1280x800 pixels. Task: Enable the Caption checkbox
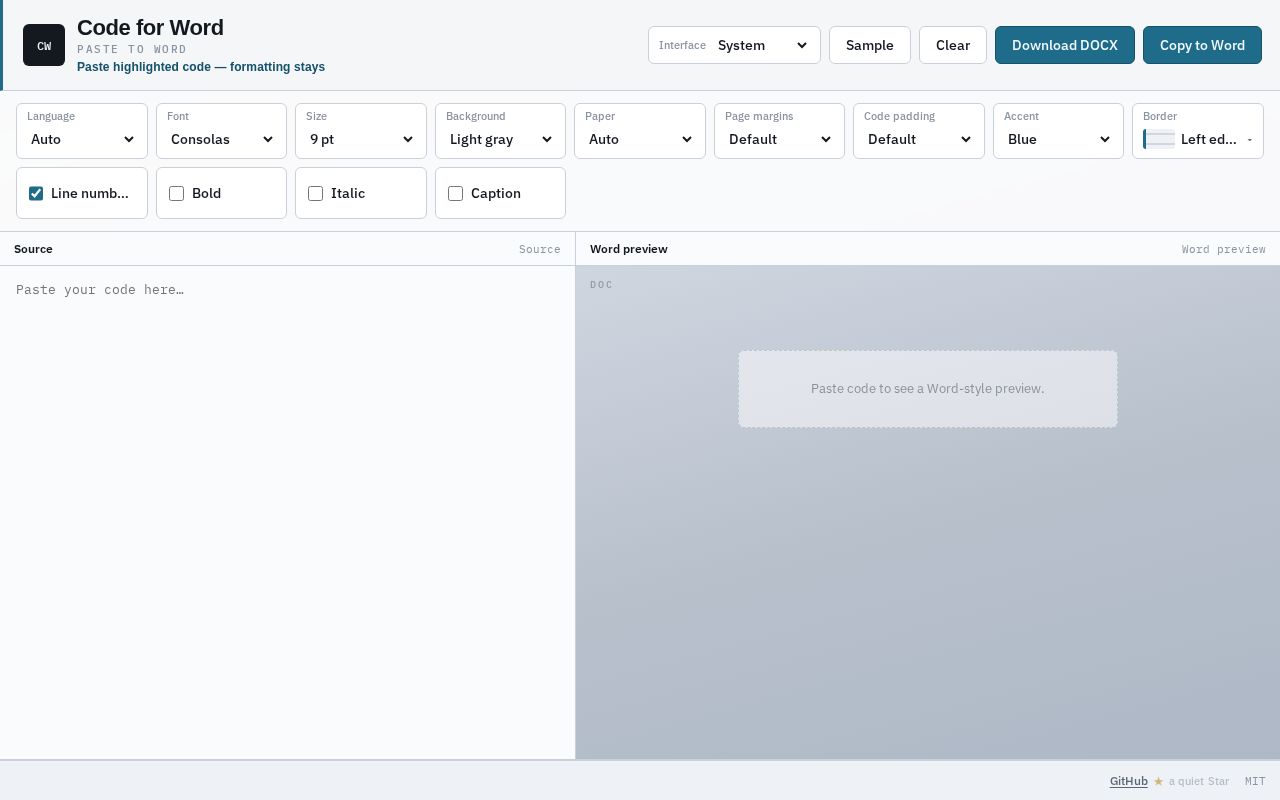pyautogui.click(x=455, y=193)
